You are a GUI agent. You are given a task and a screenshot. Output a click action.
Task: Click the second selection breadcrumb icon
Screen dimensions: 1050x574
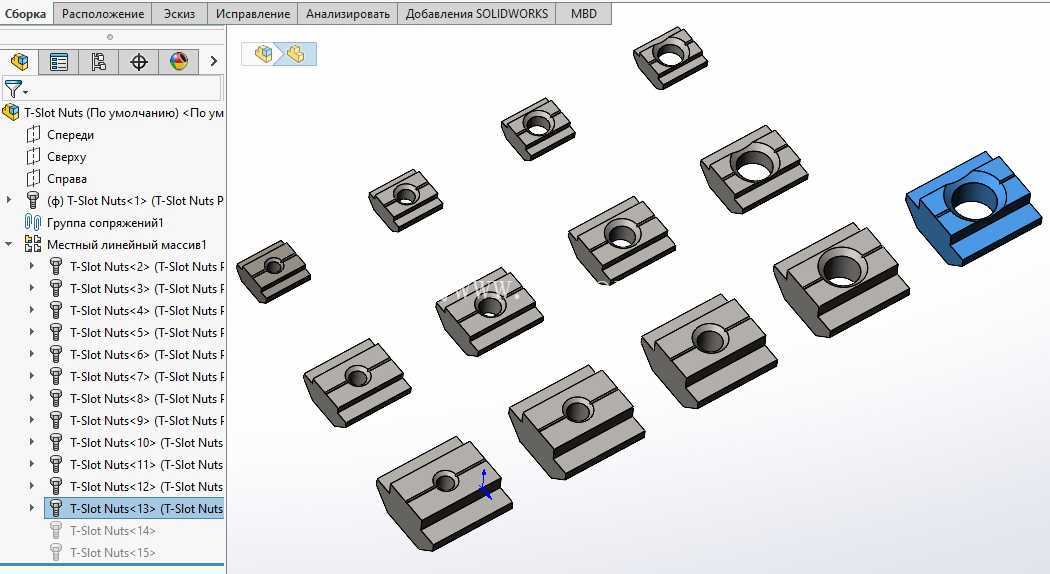[x=295, y=54]
